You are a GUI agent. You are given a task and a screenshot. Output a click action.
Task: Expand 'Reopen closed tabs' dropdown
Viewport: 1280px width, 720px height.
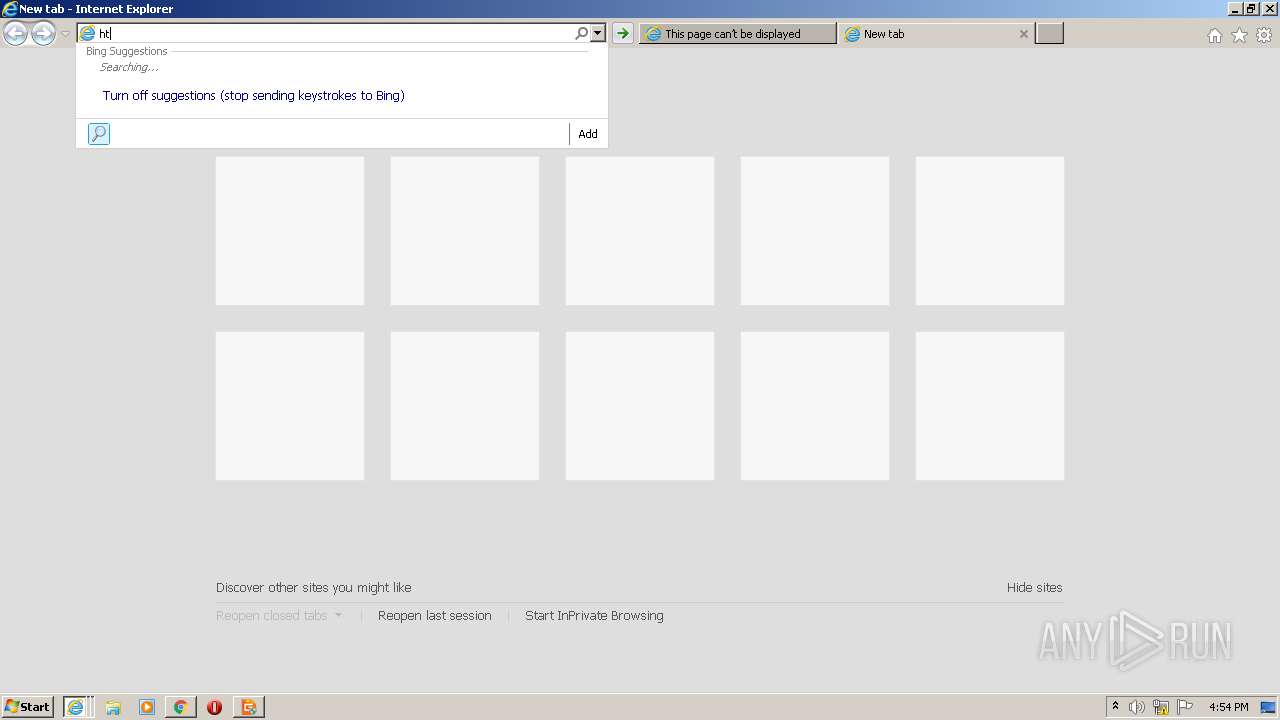pos(279,616)
